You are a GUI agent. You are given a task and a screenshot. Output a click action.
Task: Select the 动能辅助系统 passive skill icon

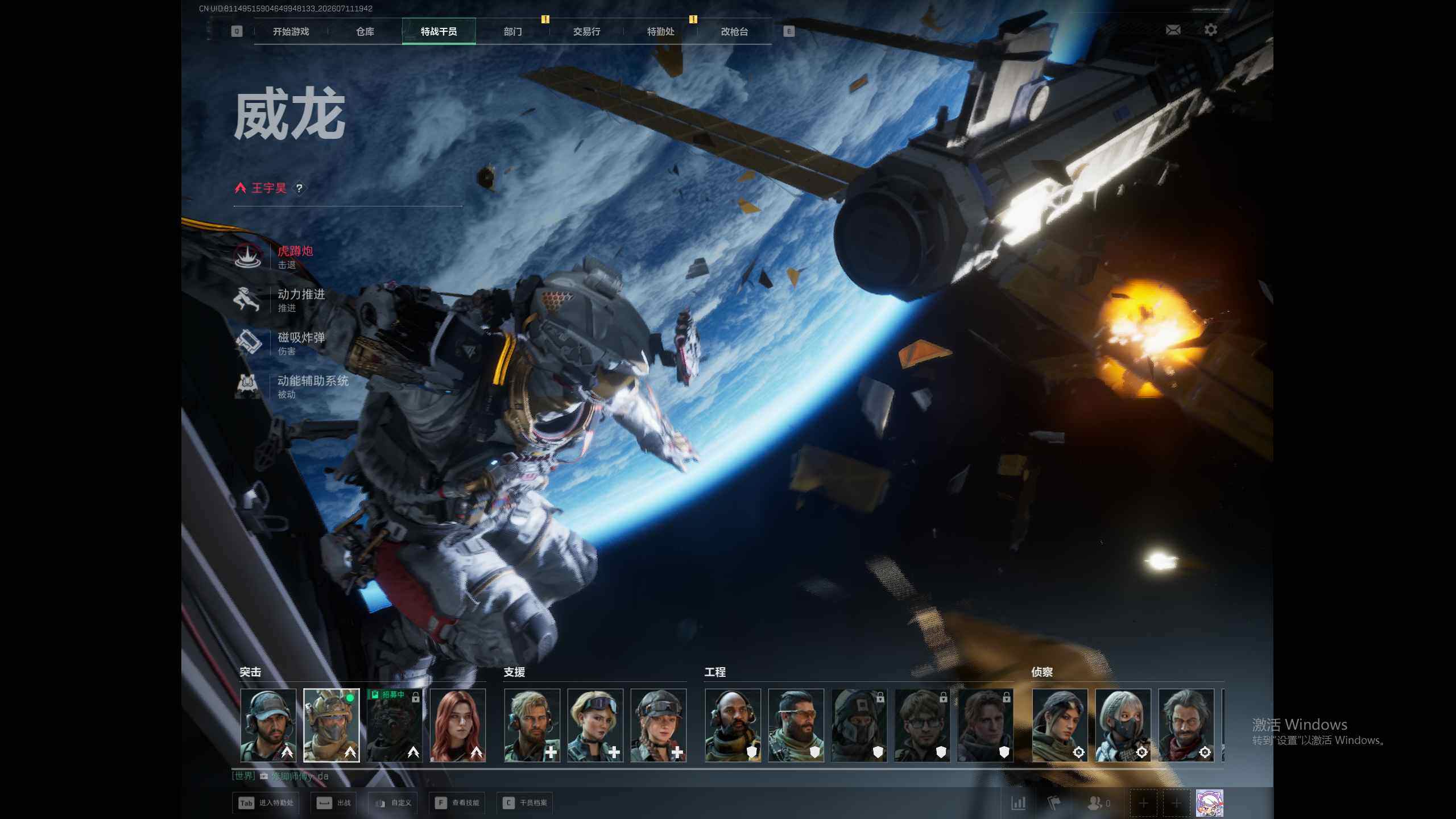(248, 386)
